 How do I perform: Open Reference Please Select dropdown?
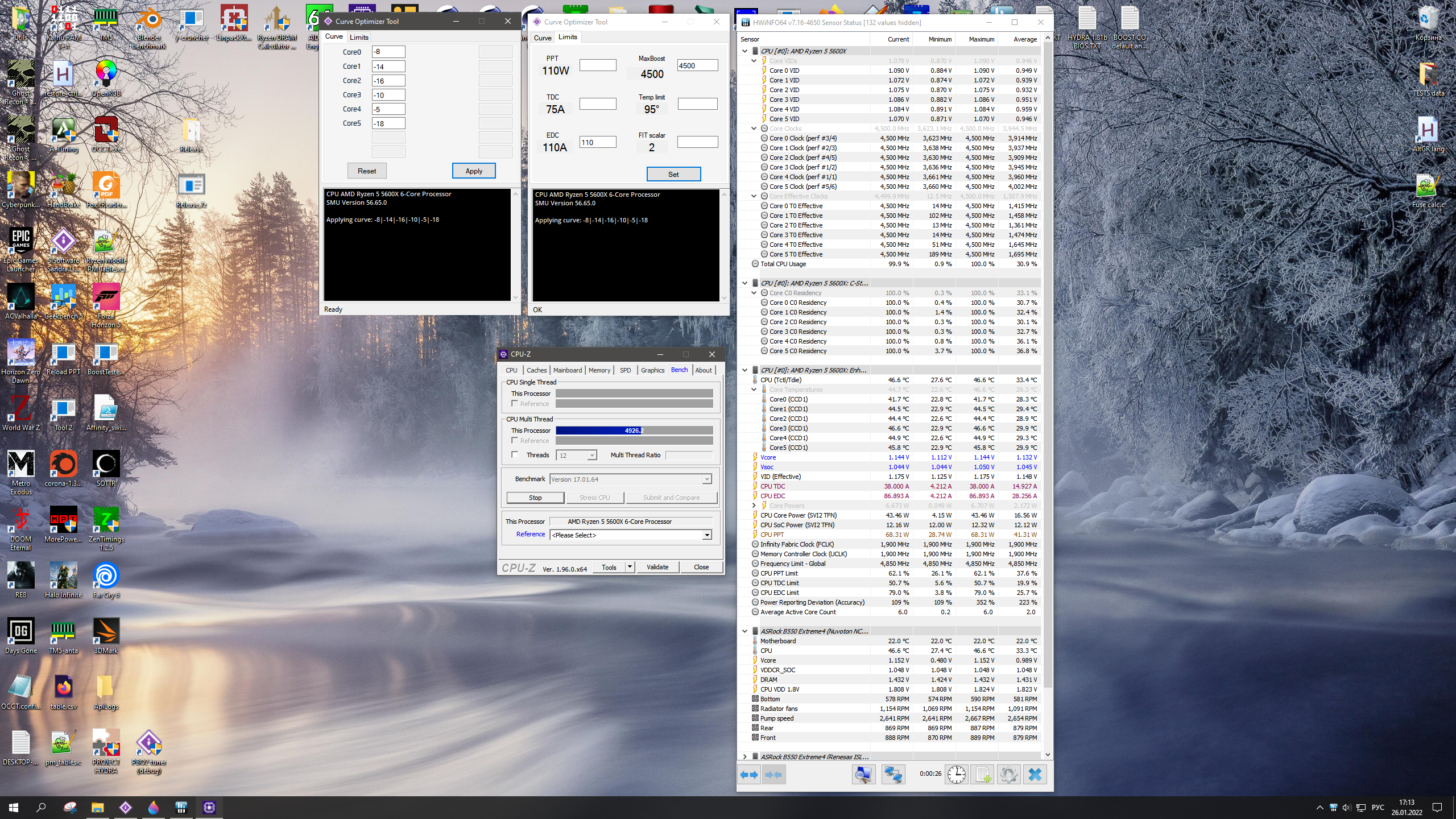707,535
